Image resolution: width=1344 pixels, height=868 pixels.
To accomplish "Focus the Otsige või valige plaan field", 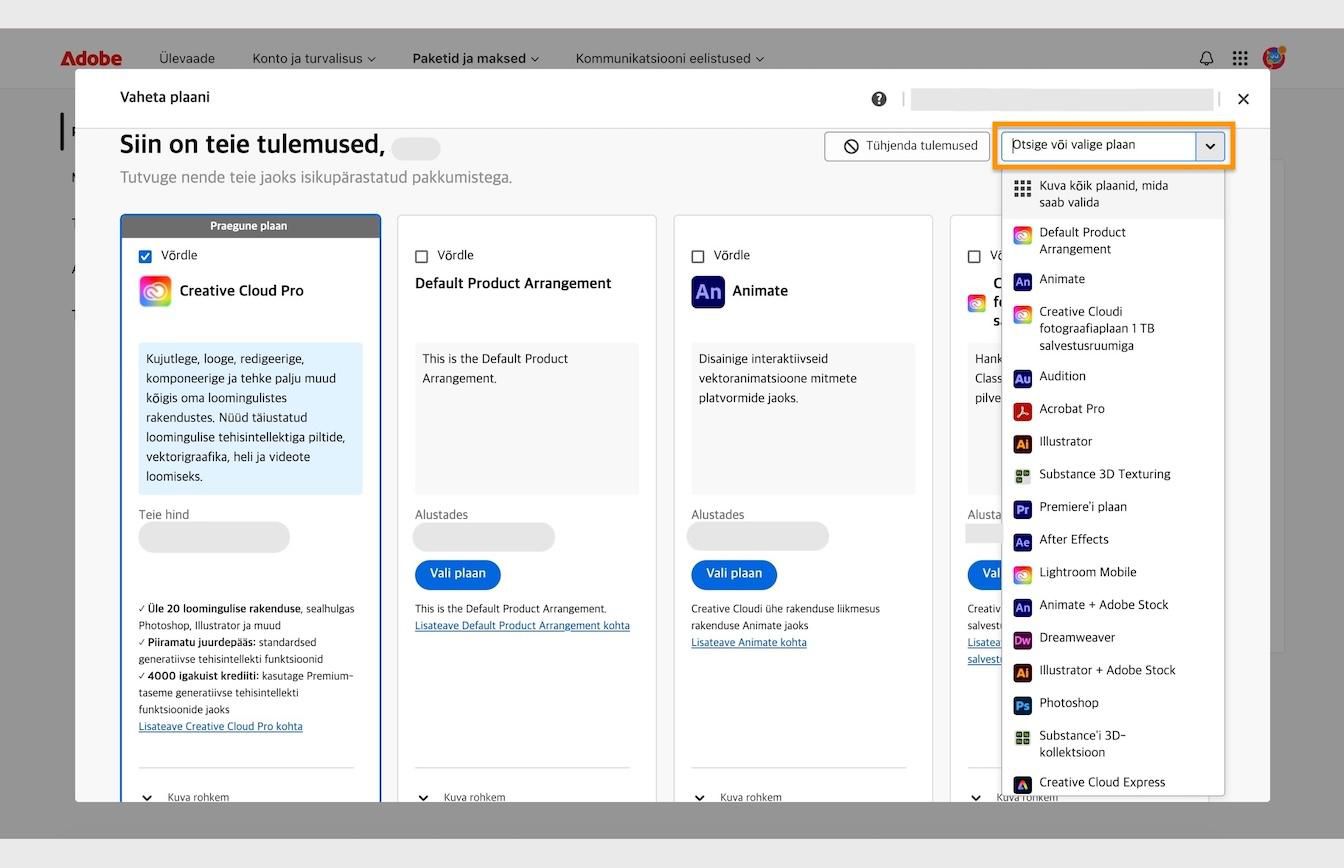I will click(x=1098, y=146).
